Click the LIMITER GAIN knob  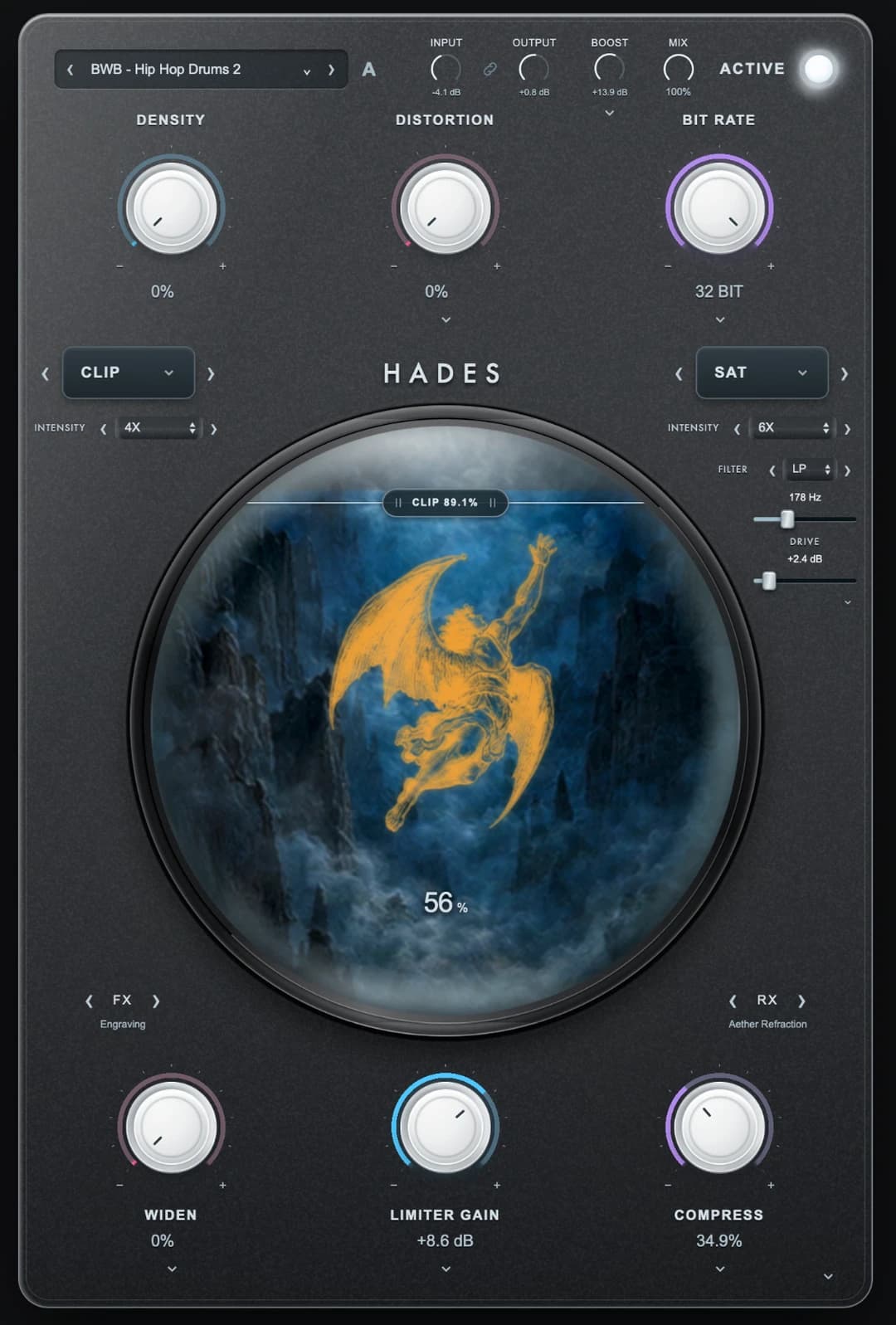(446, 1127)
